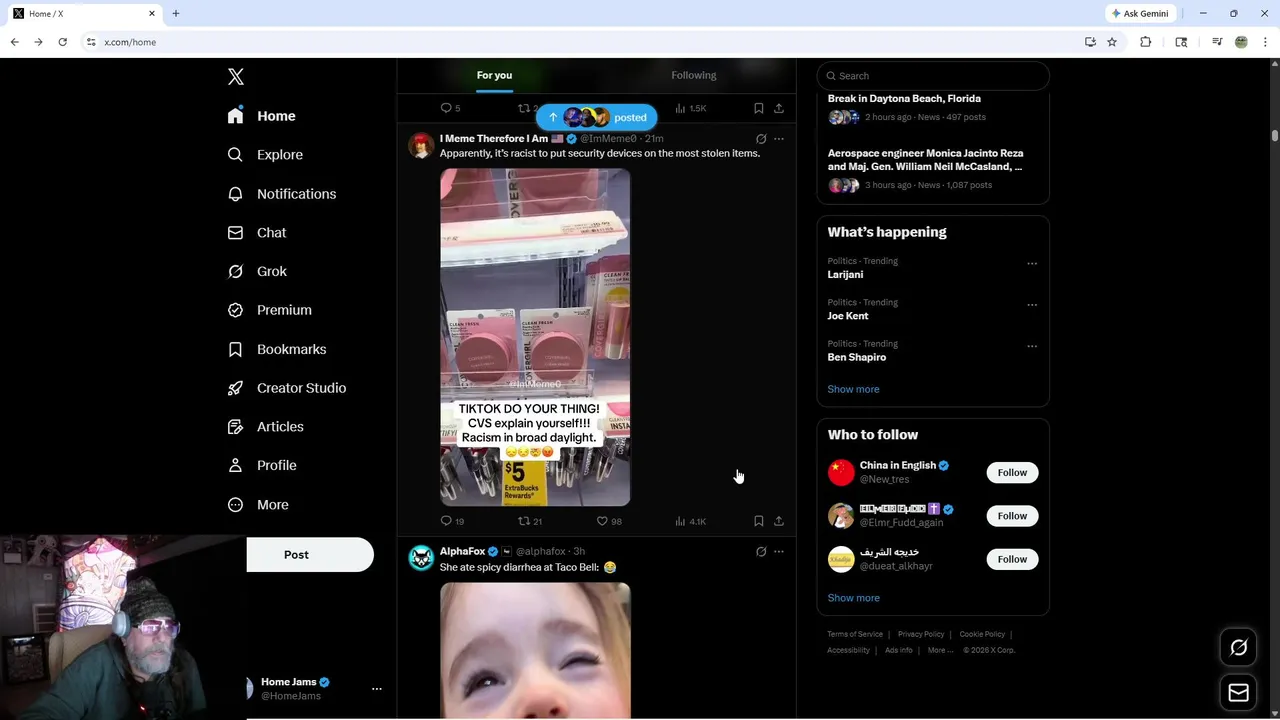The height and width of the screenshot is (720, 1280).
Task: Open the AlphaFox crying child video
Action: pos(535,650)
